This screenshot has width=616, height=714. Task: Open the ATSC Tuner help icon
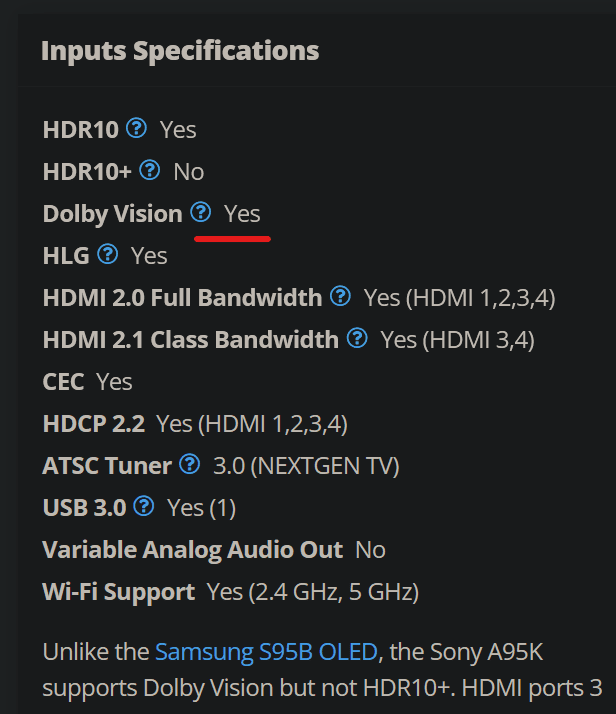189,464
